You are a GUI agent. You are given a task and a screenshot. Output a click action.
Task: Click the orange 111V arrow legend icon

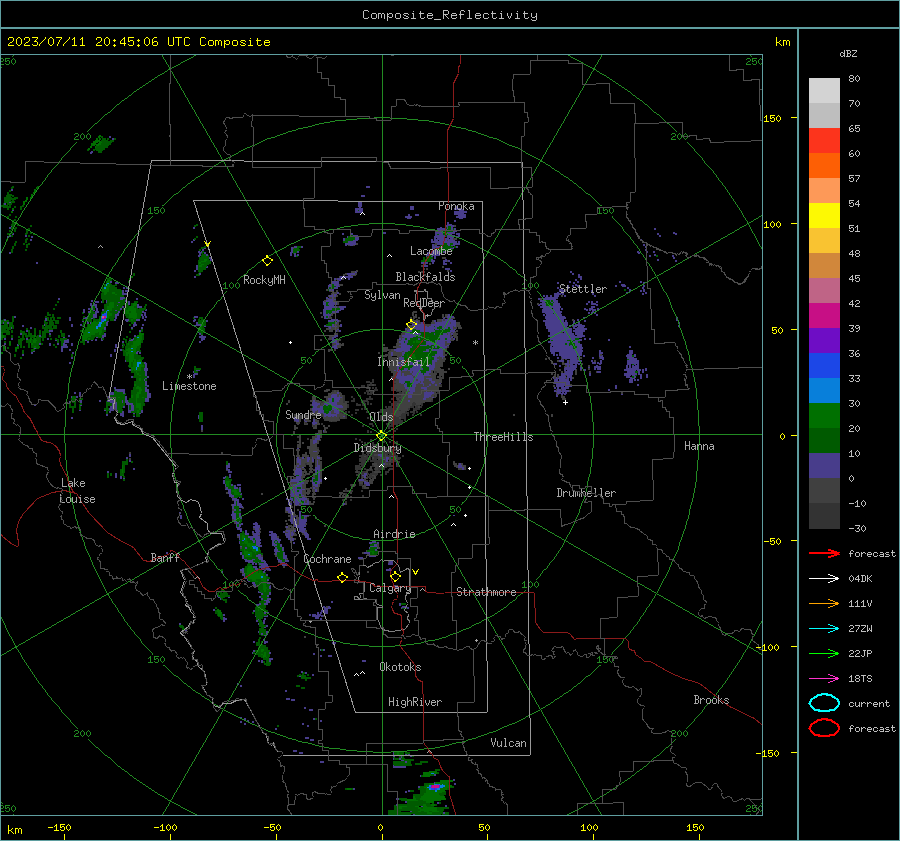pos(824,603)
